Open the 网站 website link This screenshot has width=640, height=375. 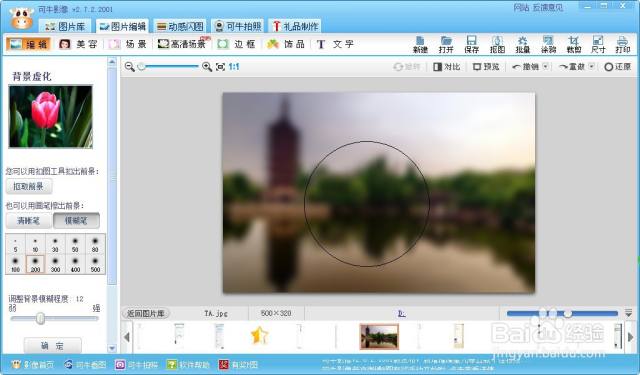pyautogui.click(x=521, y=8)
